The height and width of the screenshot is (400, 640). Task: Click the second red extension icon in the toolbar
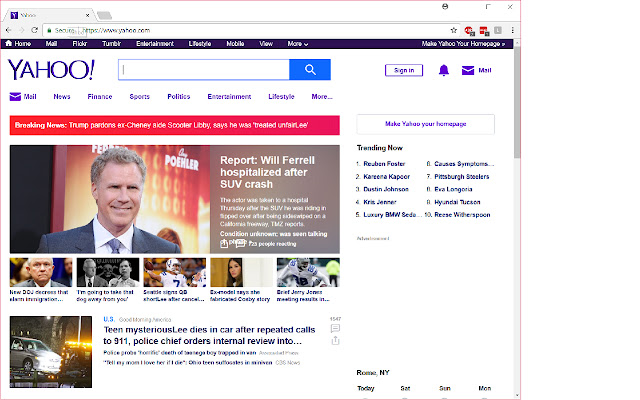click(484, 31)
